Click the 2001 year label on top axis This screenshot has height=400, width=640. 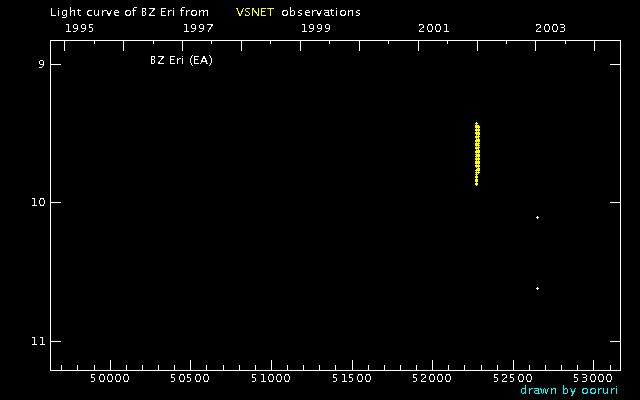pos(433,28)
